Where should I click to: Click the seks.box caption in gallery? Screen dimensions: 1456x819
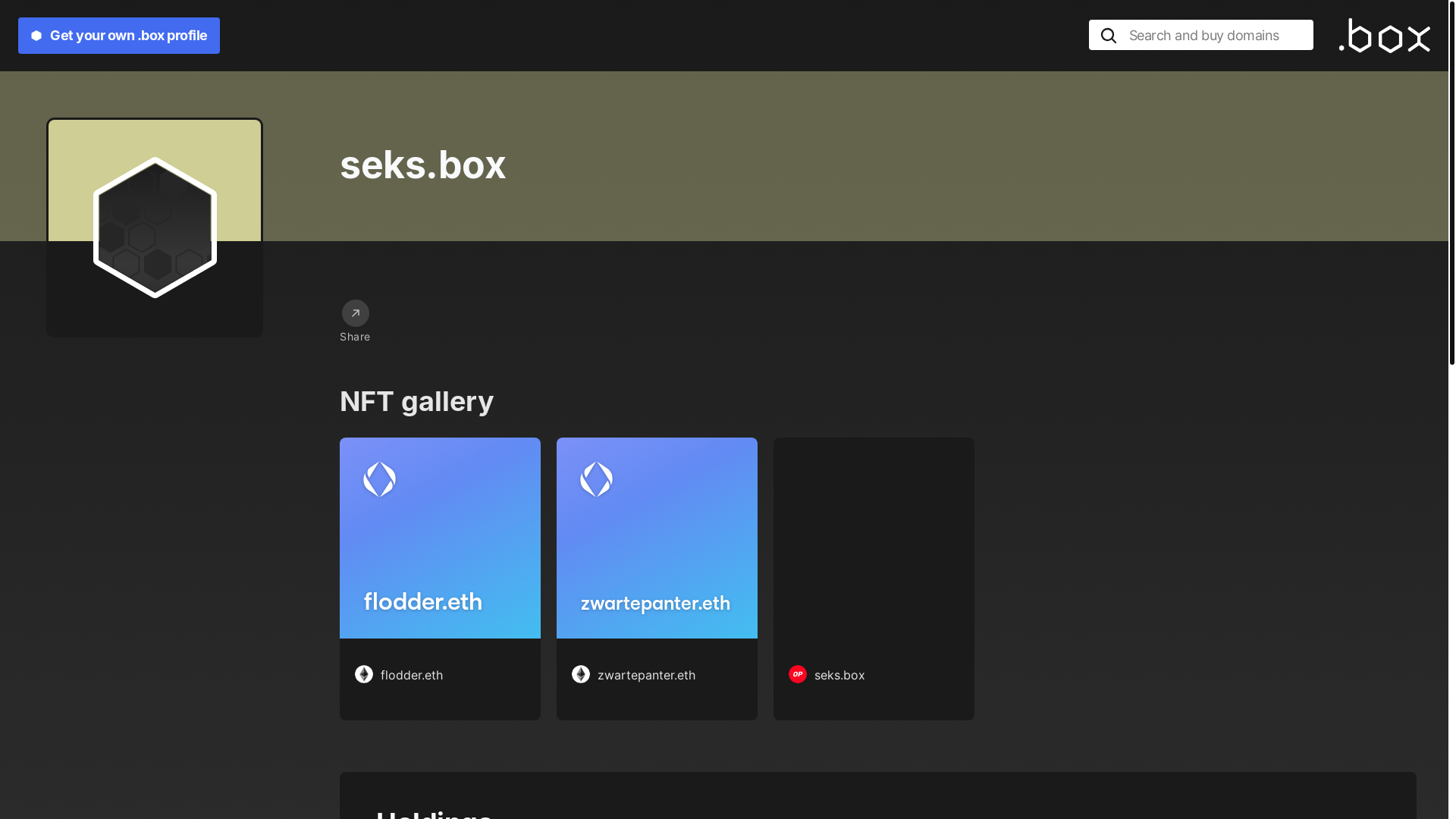point(839,675)
